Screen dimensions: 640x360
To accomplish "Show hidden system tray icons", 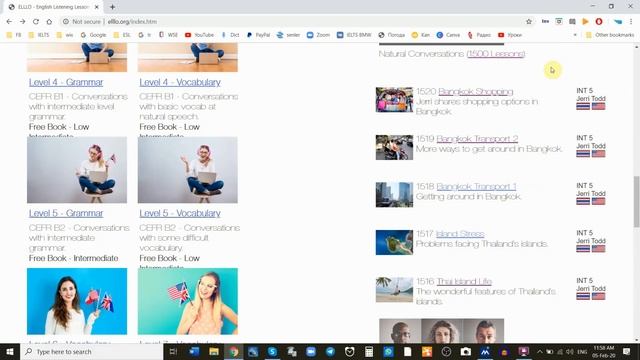I will click(540, 351).
